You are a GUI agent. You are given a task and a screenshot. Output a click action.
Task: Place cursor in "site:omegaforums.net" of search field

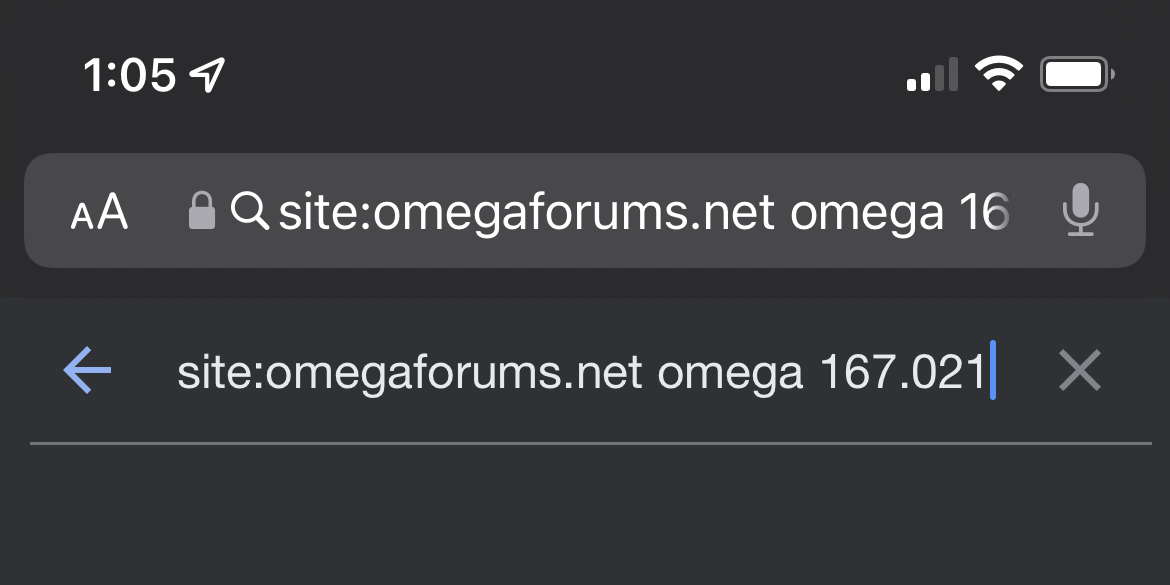(x=408, y=372)
